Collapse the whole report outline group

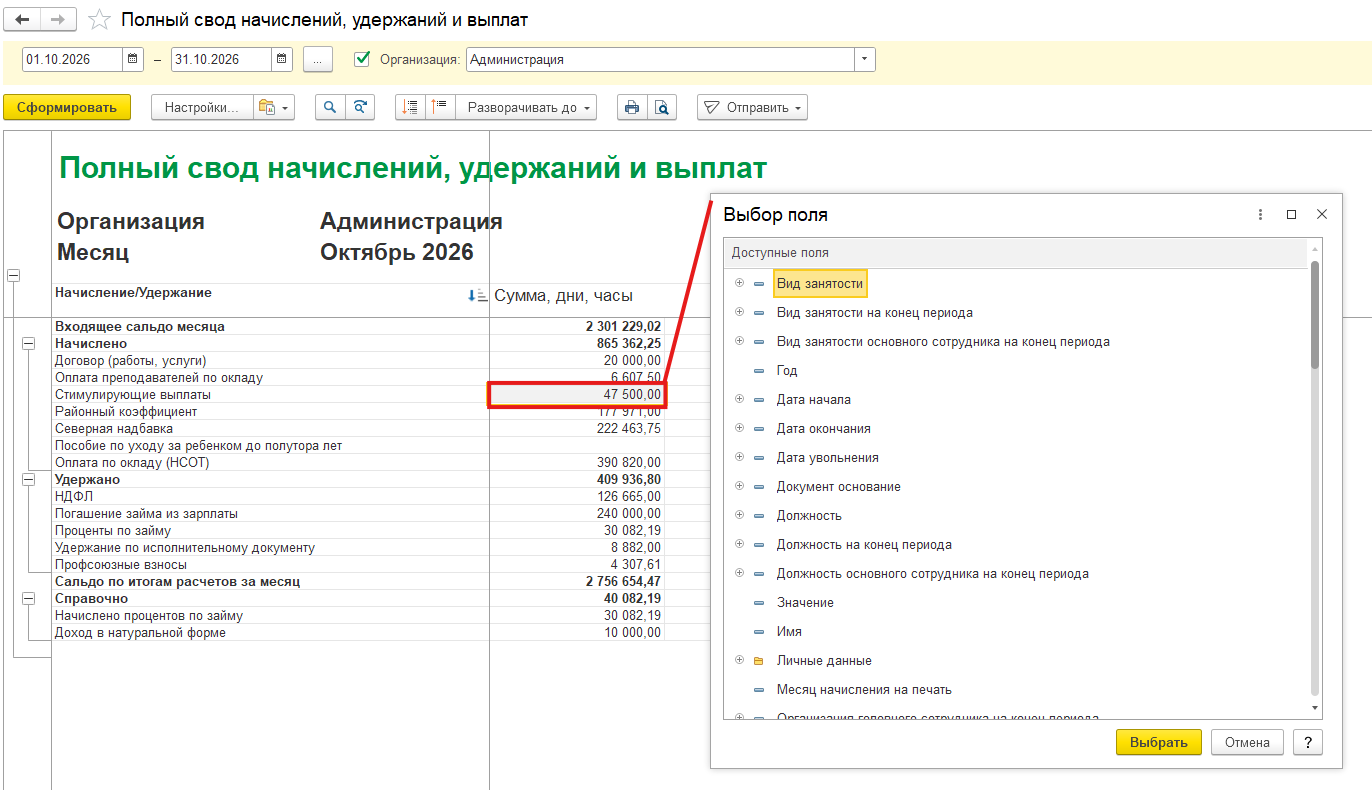pyautogui.click(x=13, y=276)
